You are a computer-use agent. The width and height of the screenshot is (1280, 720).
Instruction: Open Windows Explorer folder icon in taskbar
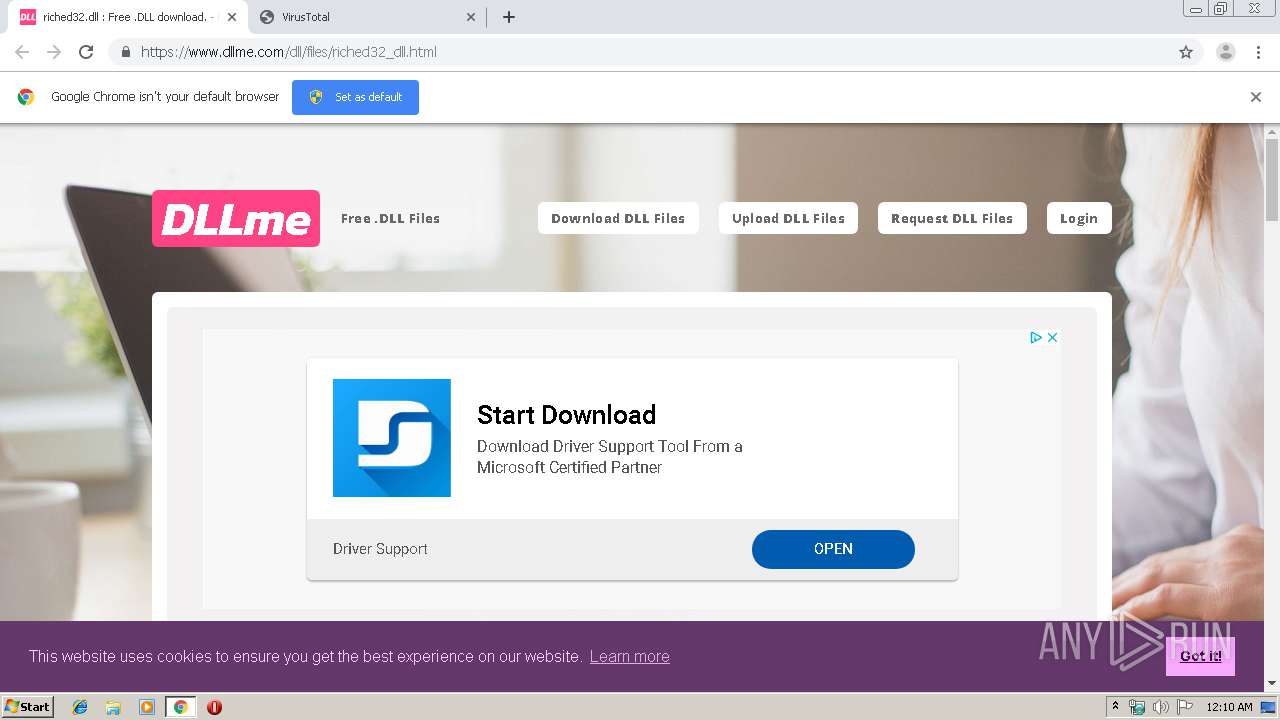[113, 707]
